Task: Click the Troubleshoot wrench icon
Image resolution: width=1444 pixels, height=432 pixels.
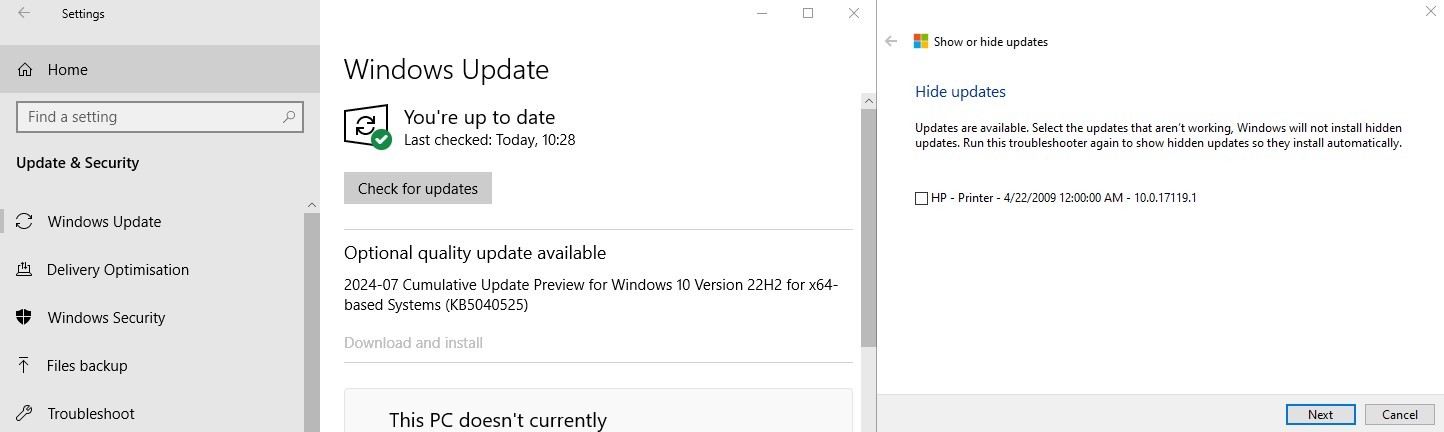Action: pos(26,414)
